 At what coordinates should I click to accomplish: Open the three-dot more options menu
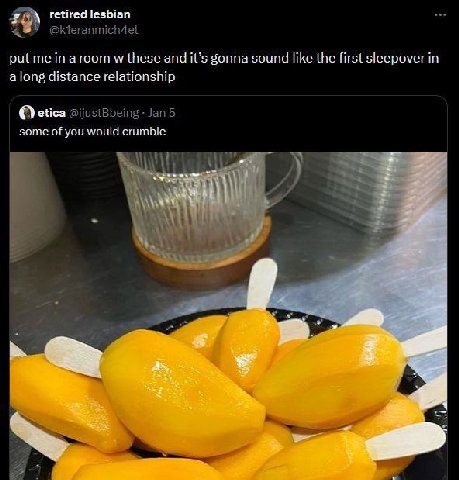[440, 15]
